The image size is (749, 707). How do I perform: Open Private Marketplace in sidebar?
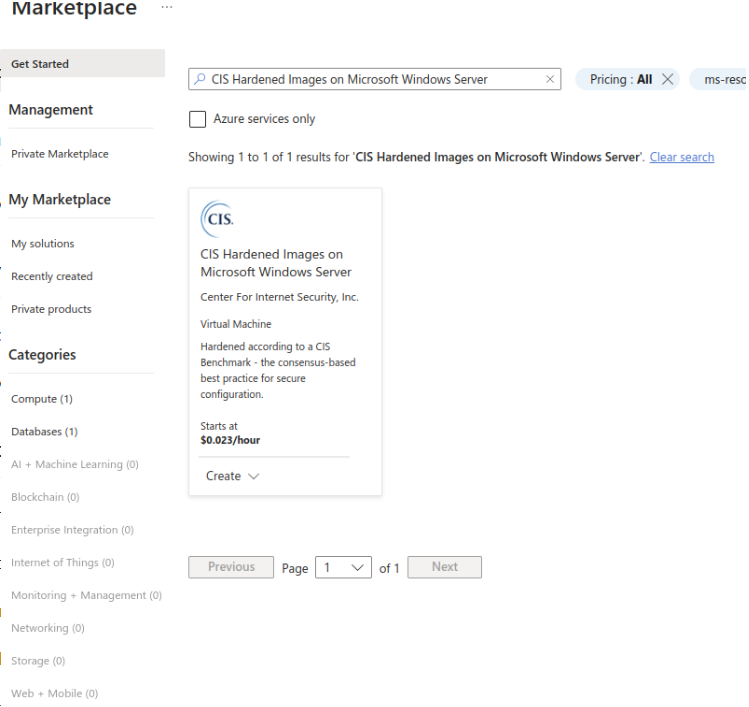[x=60, y=154]
